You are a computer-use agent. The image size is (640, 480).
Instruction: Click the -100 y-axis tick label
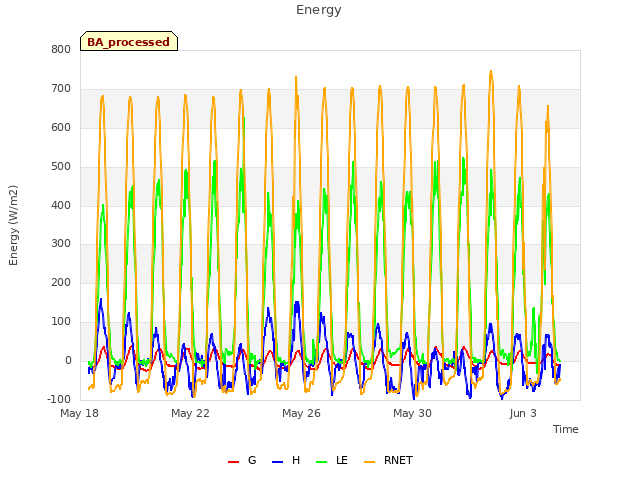[59, 399]
